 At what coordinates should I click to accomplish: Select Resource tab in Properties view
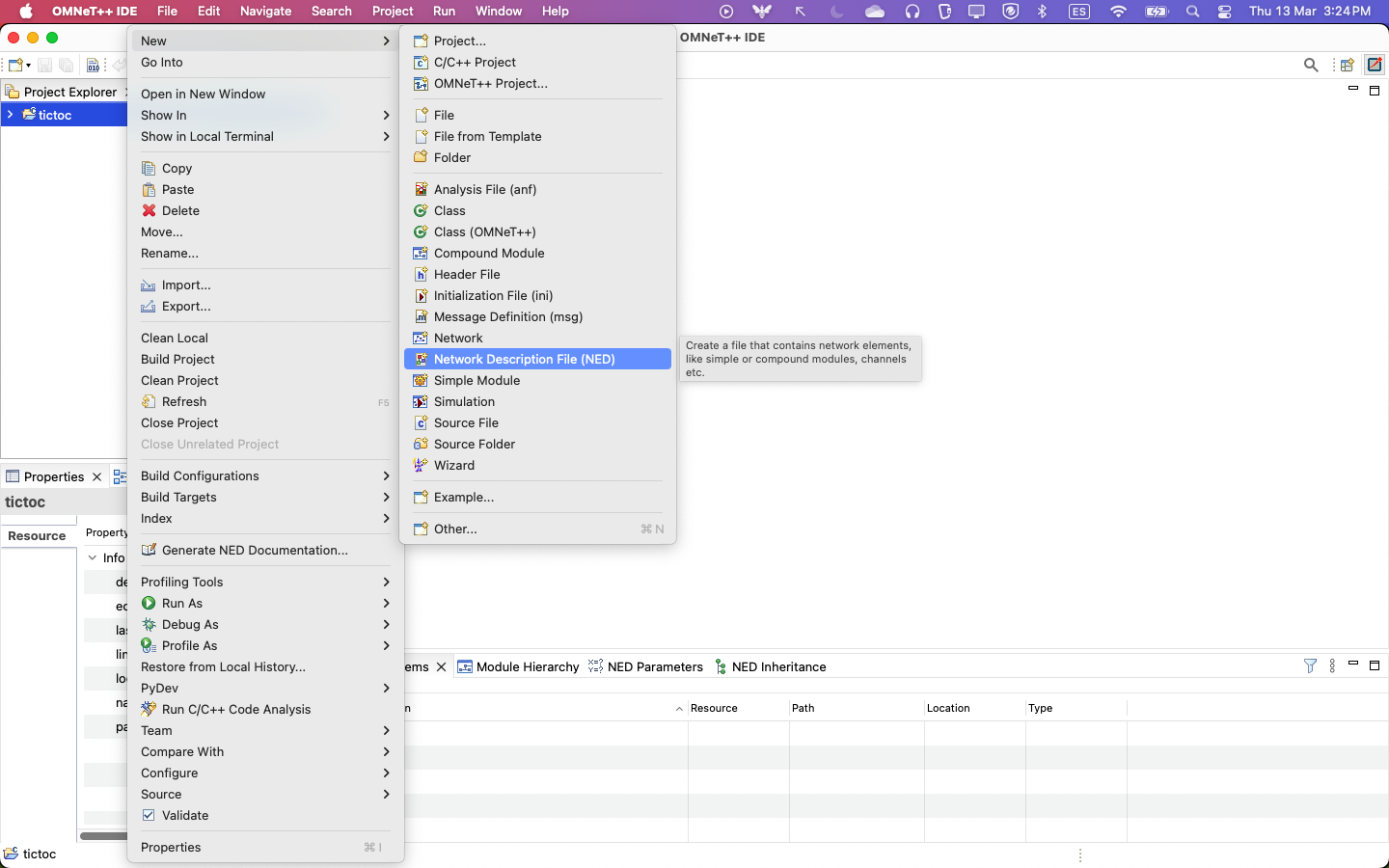(x=38, y=536)
